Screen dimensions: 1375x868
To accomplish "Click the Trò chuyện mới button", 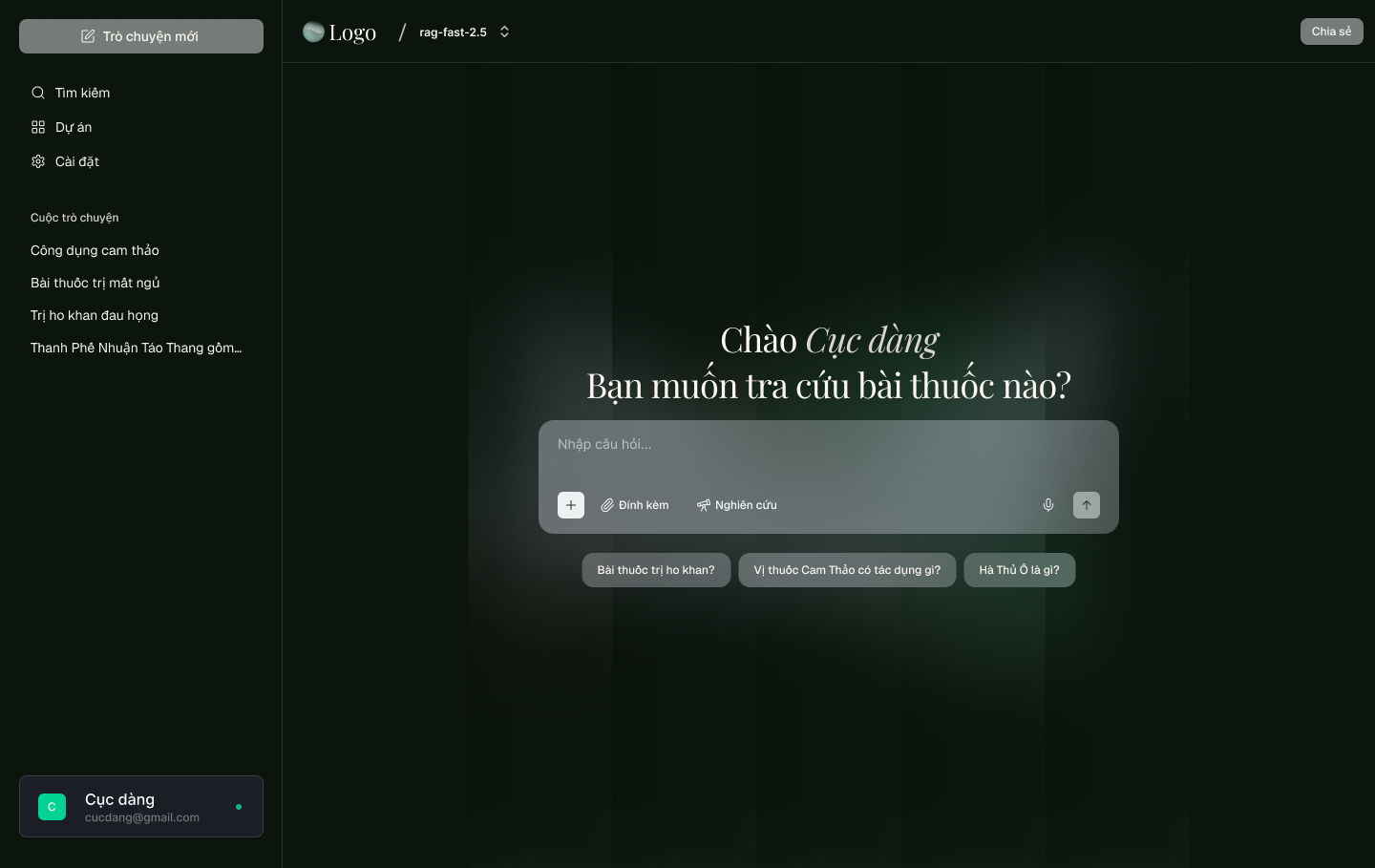I will [x=141, y=36].
